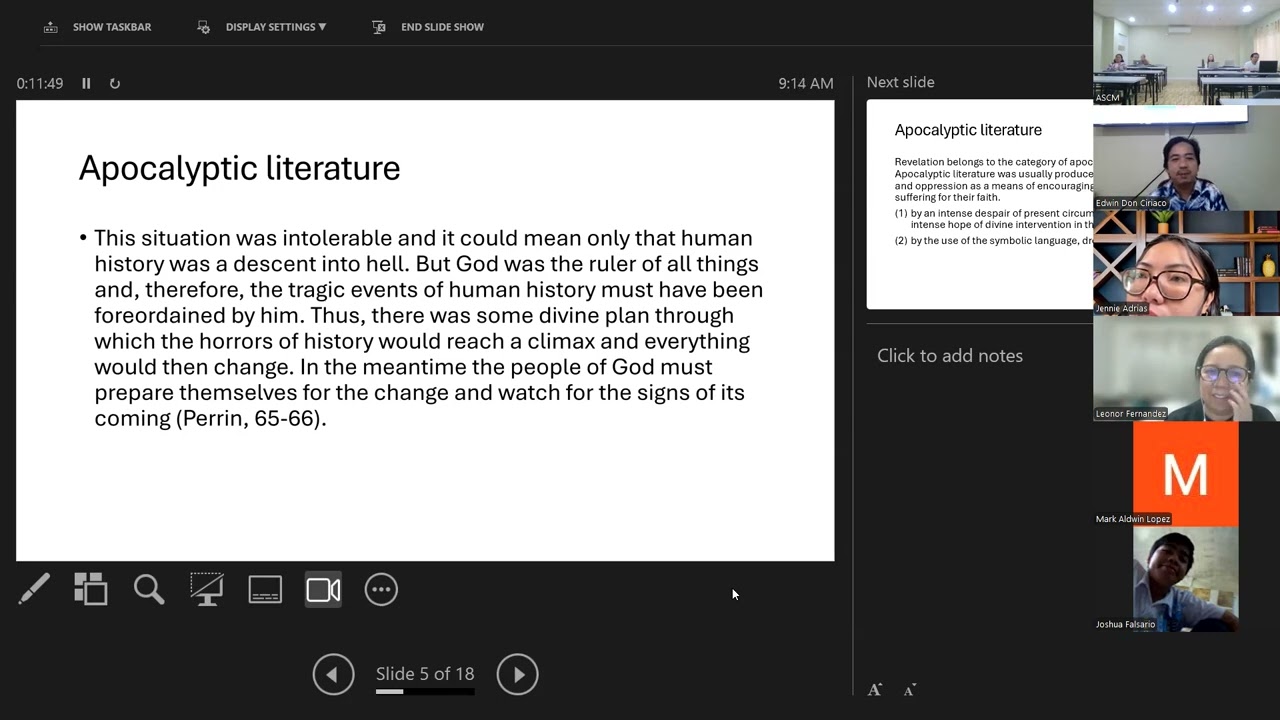This screenshot has height=720, width=1280.
Task: Select the pen and laser pointer tool
Action: (x=33, y=590)
